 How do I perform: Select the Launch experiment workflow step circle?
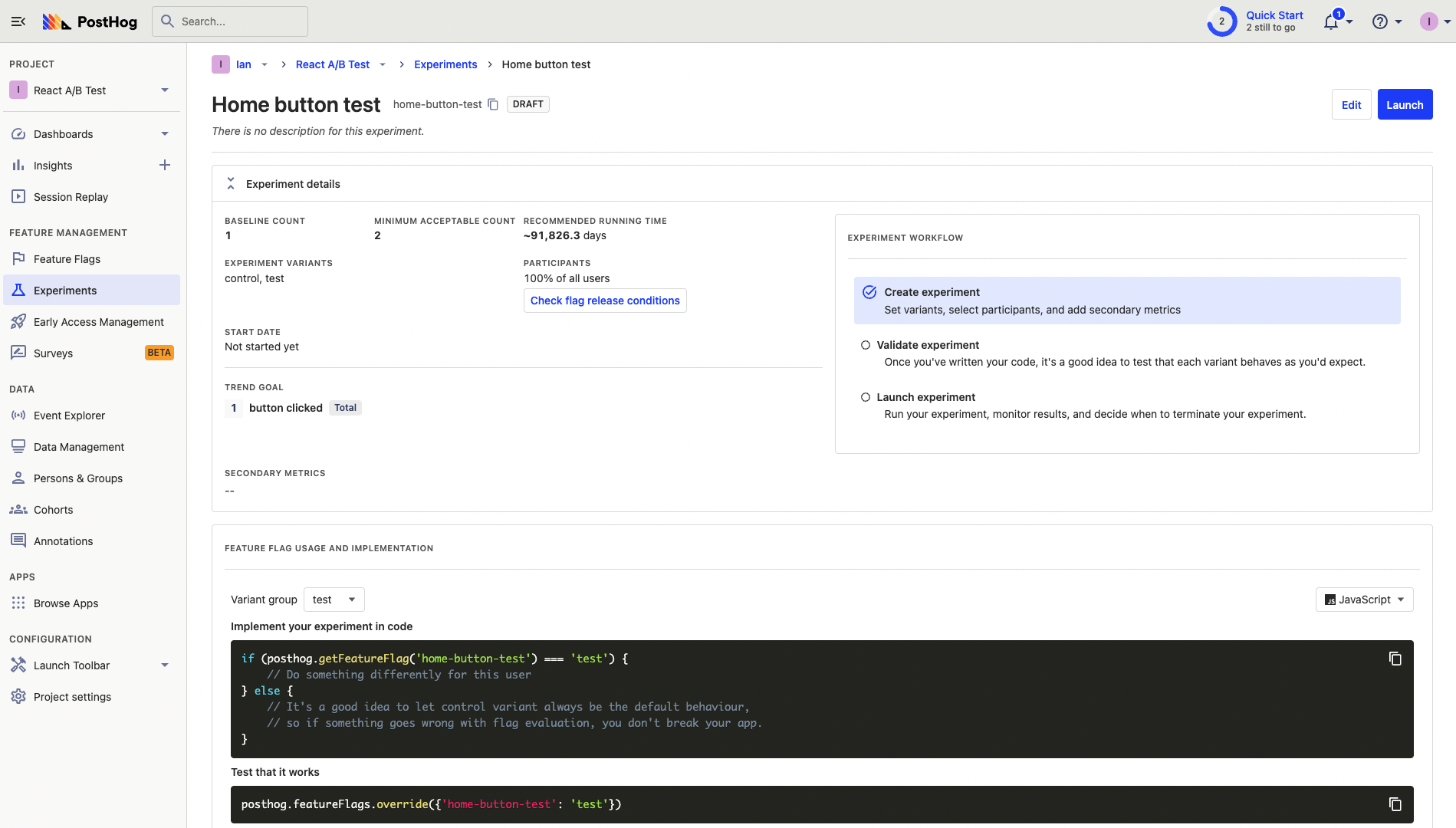pyautogui.click(x=867, y=396)
